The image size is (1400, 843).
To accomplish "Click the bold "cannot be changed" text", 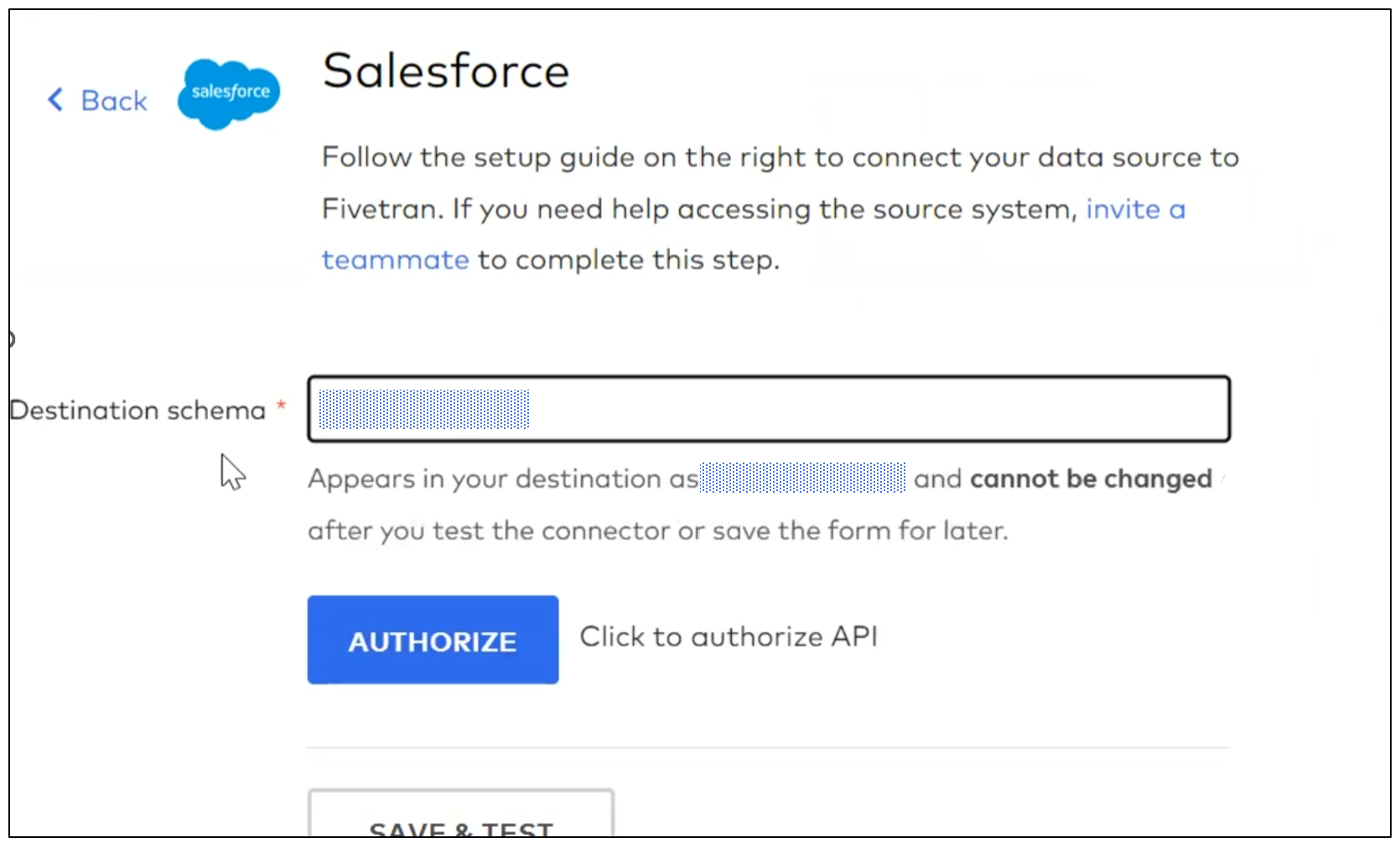I will pos(1091,478).
